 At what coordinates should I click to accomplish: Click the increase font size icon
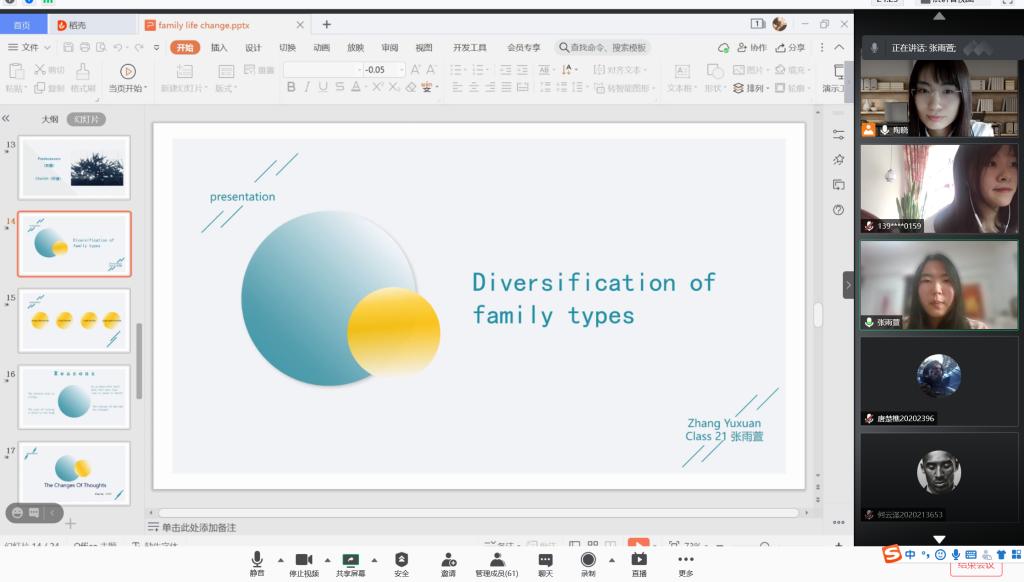[415, 69]
